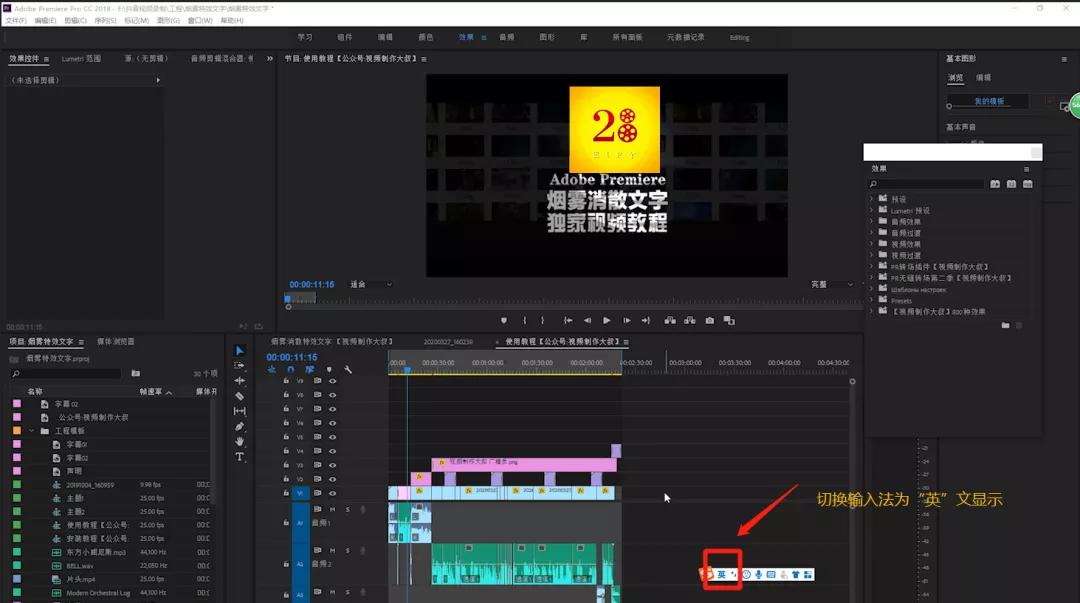Click Go to Out point button
The height and width of the screenshot is (603, 1080).
(646, 320)
